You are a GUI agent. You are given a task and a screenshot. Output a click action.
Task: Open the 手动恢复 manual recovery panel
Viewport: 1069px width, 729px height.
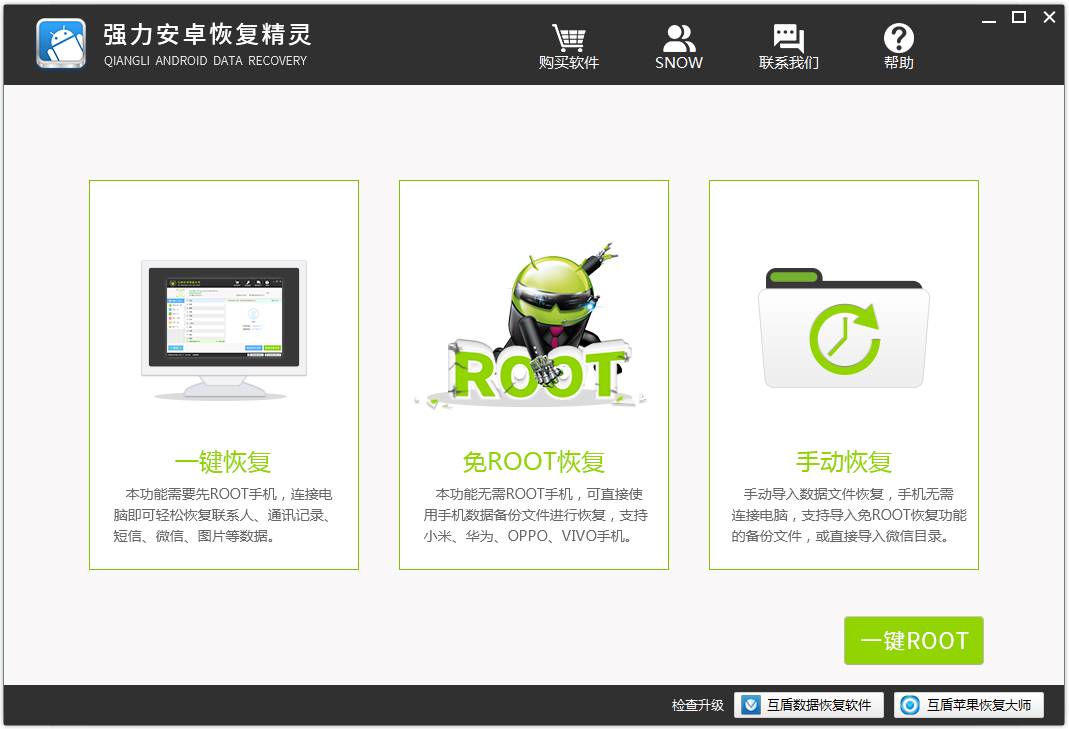point(843,373)
